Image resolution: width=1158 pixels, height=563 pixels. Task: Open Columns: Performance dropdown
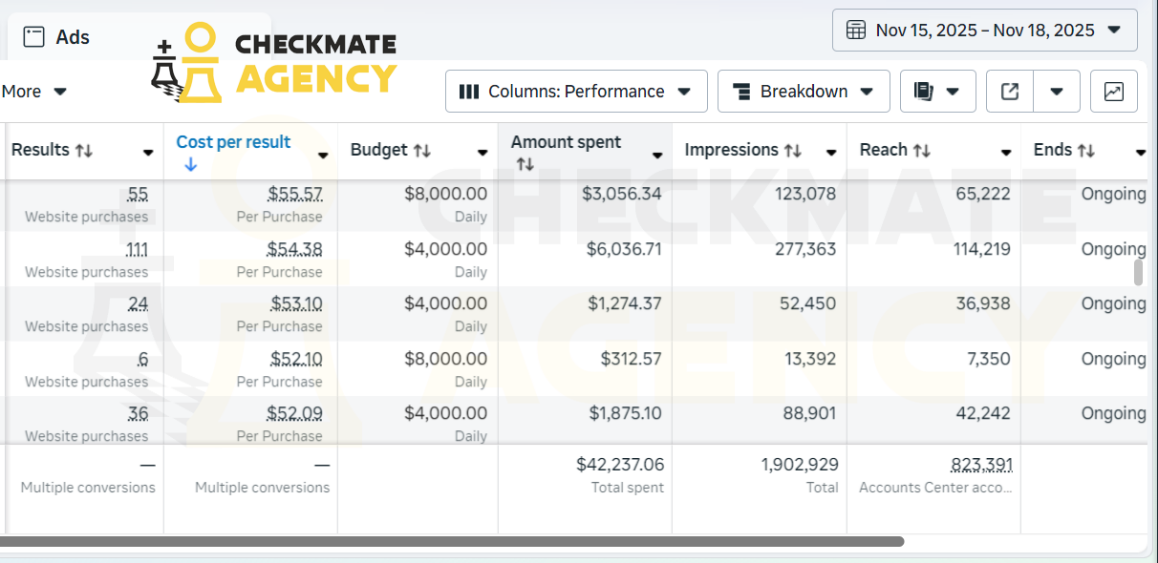576,92
